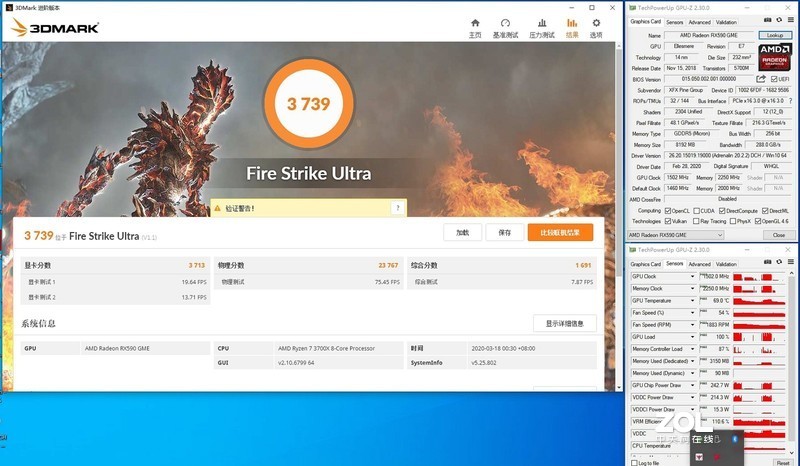The height and width of the screenshot is (466, 800).
Task: Click the GPU Temperature history graph
Action: 759,301
